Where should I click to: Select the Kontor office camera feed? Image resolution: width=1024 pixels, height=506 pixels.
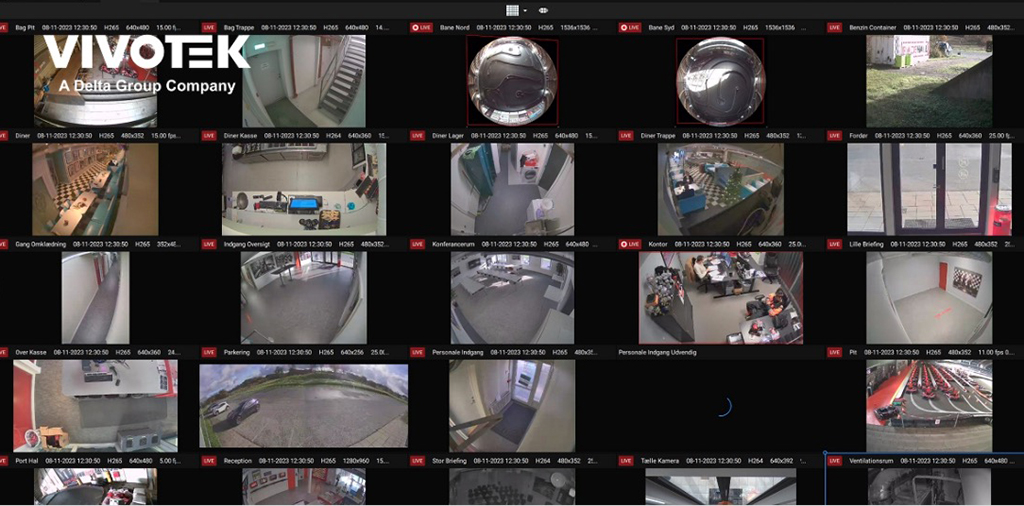click(720, 297)
